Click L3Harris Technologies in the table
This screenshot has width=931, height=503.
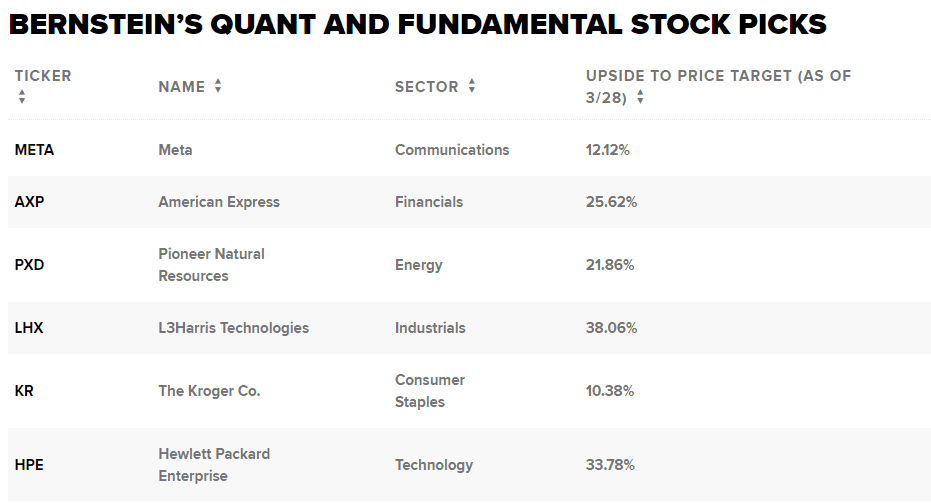233,328
